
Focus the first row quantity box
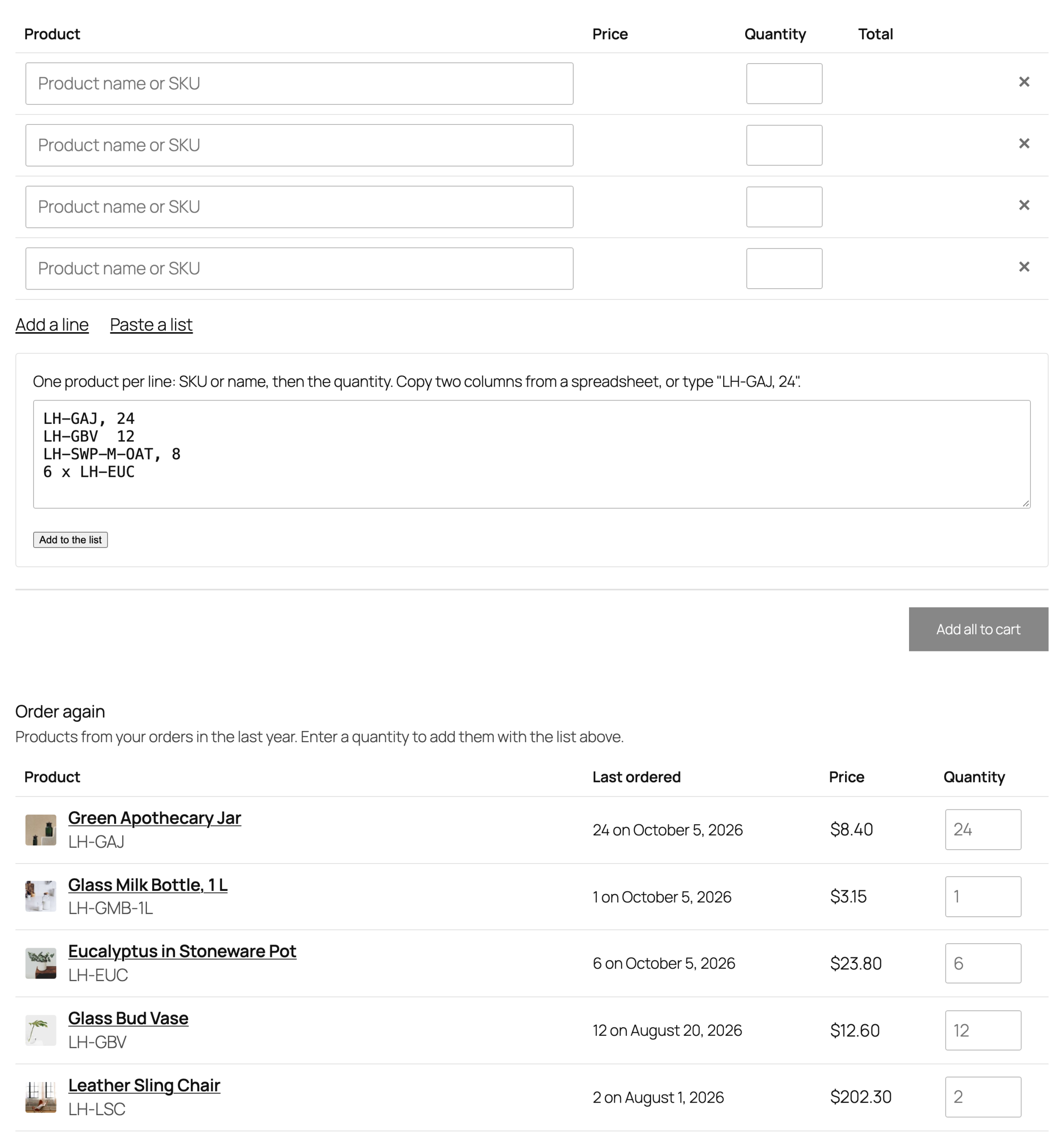click(x=784, y=83)
